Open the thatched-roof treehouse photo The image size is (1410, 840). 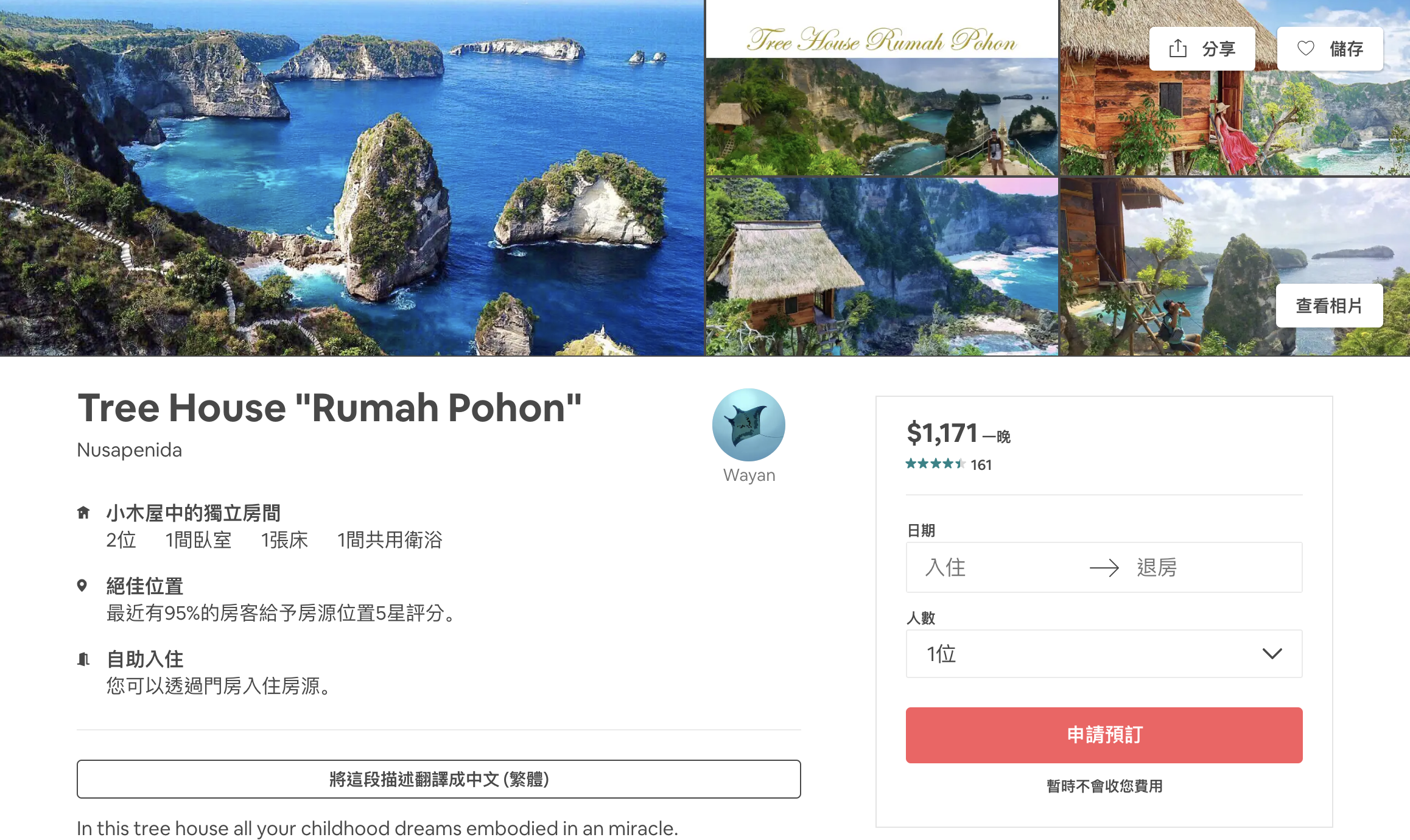click(882, 267)
